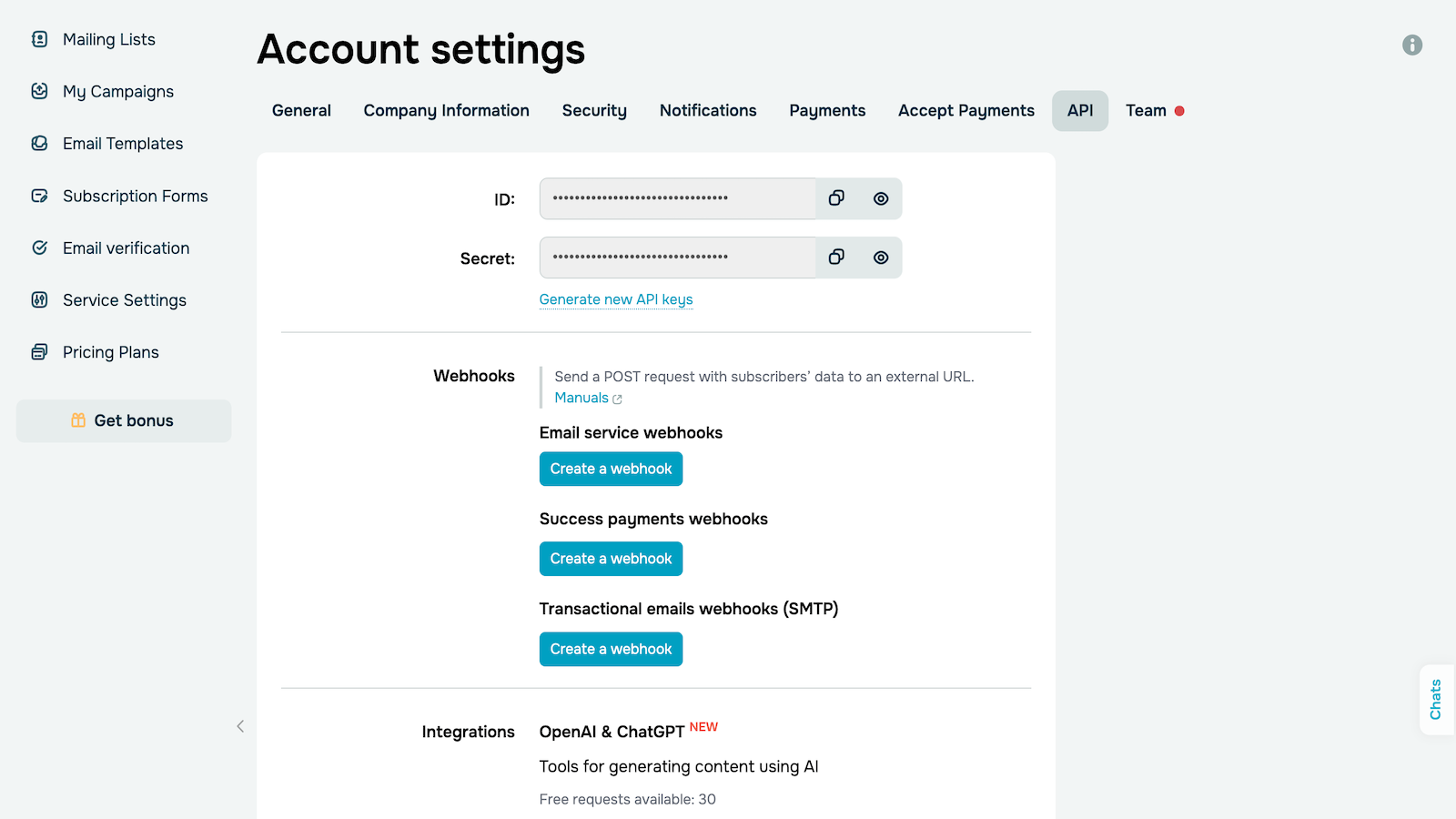1456x819 pixels.
Task: Click the Subscription Forms sidebar icon
Action: click(x=39, y=196)
